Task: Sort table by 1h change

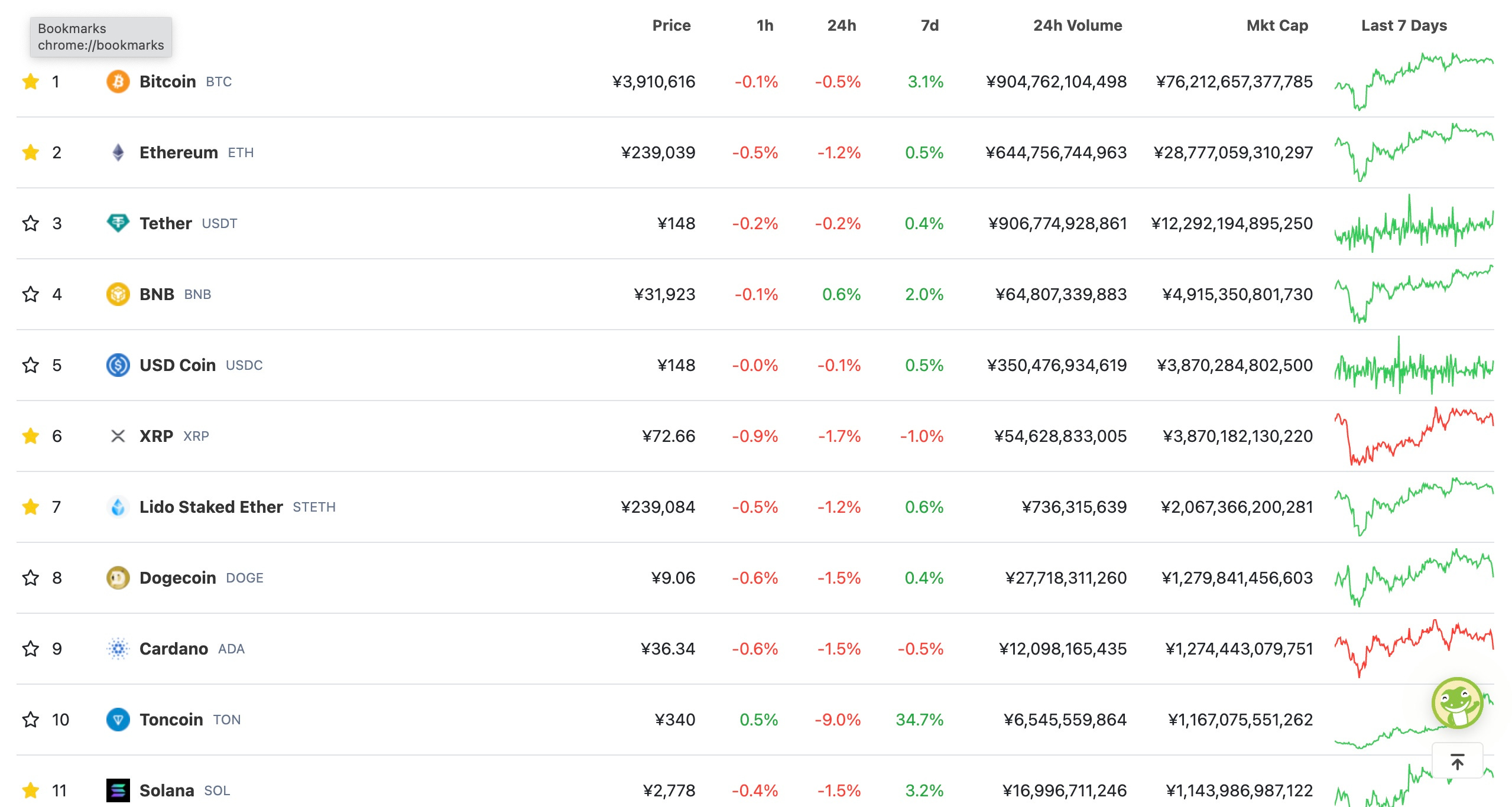Action: pos(765,25)
